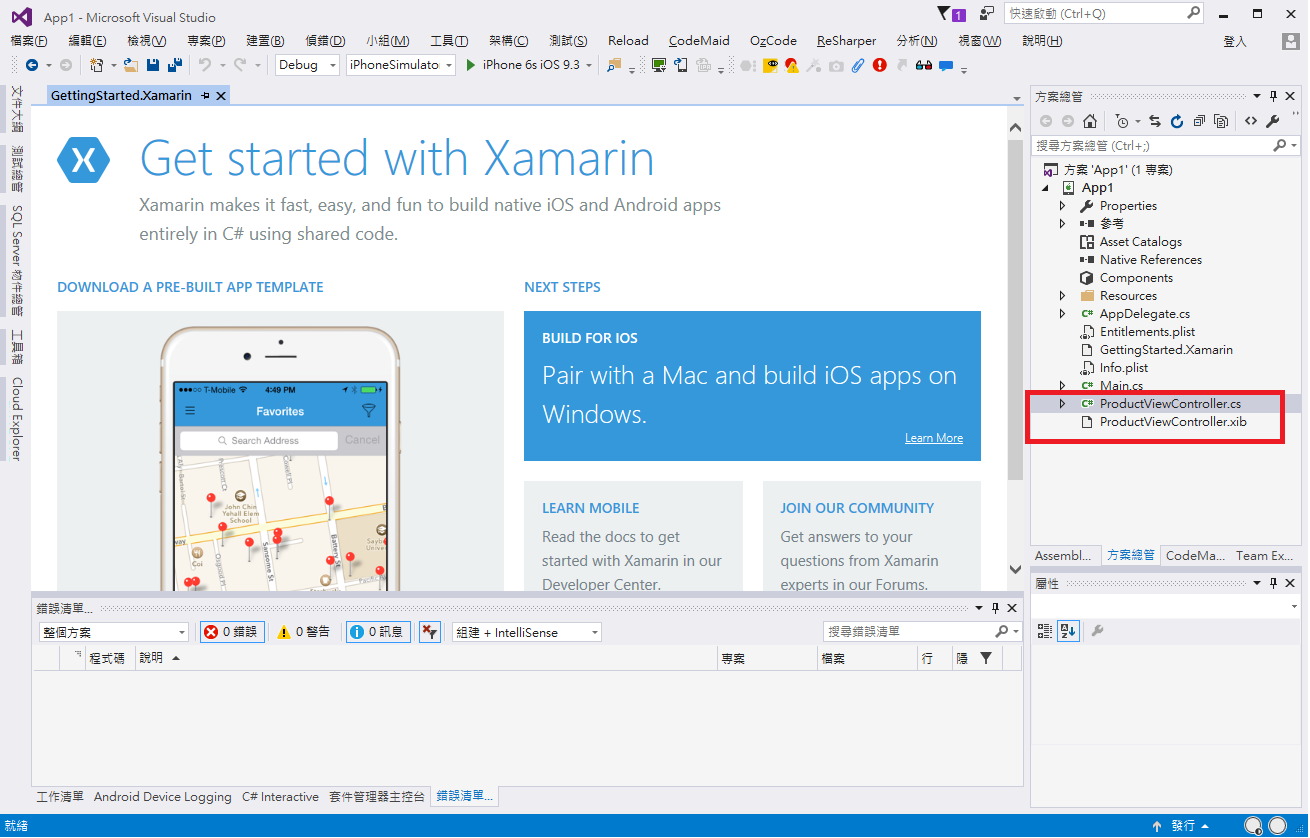Screen dimensions: 1310x838
Task: Click the LEARN MOBILE card
Action: tap(633, 536)
